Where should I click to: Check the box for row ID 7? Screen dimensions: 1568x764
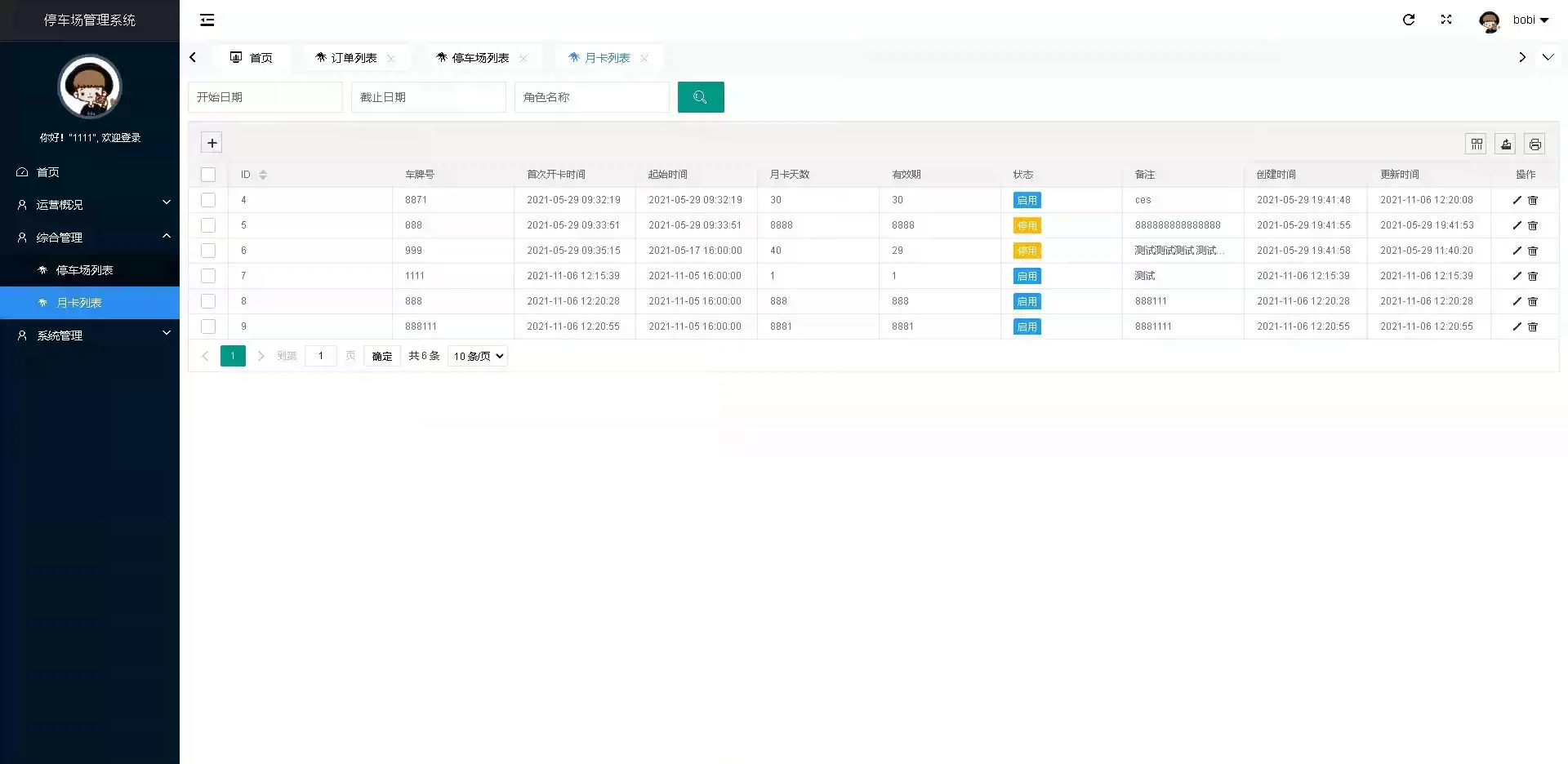coord(208,276)
